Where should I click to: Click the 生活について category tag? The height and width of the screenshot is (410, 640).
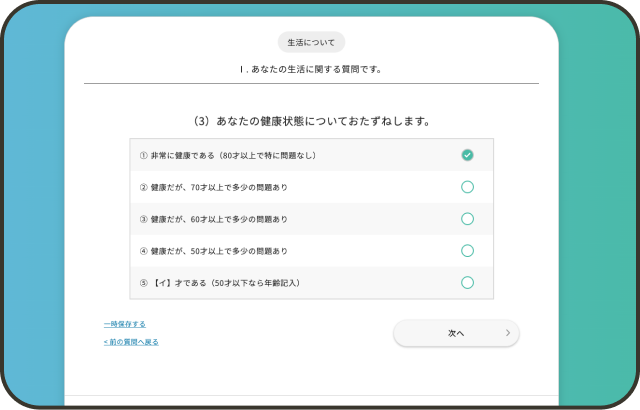point(311,43)
